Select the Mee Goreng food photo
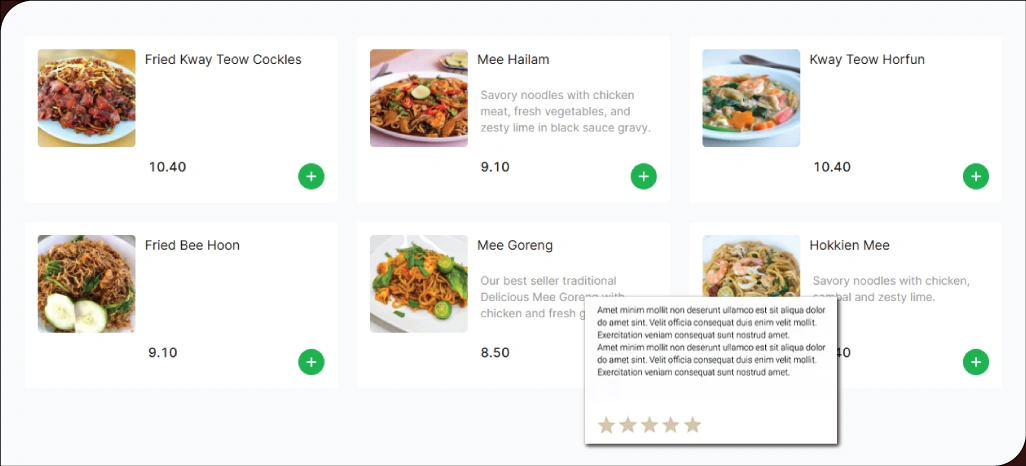 click(419, 284)
